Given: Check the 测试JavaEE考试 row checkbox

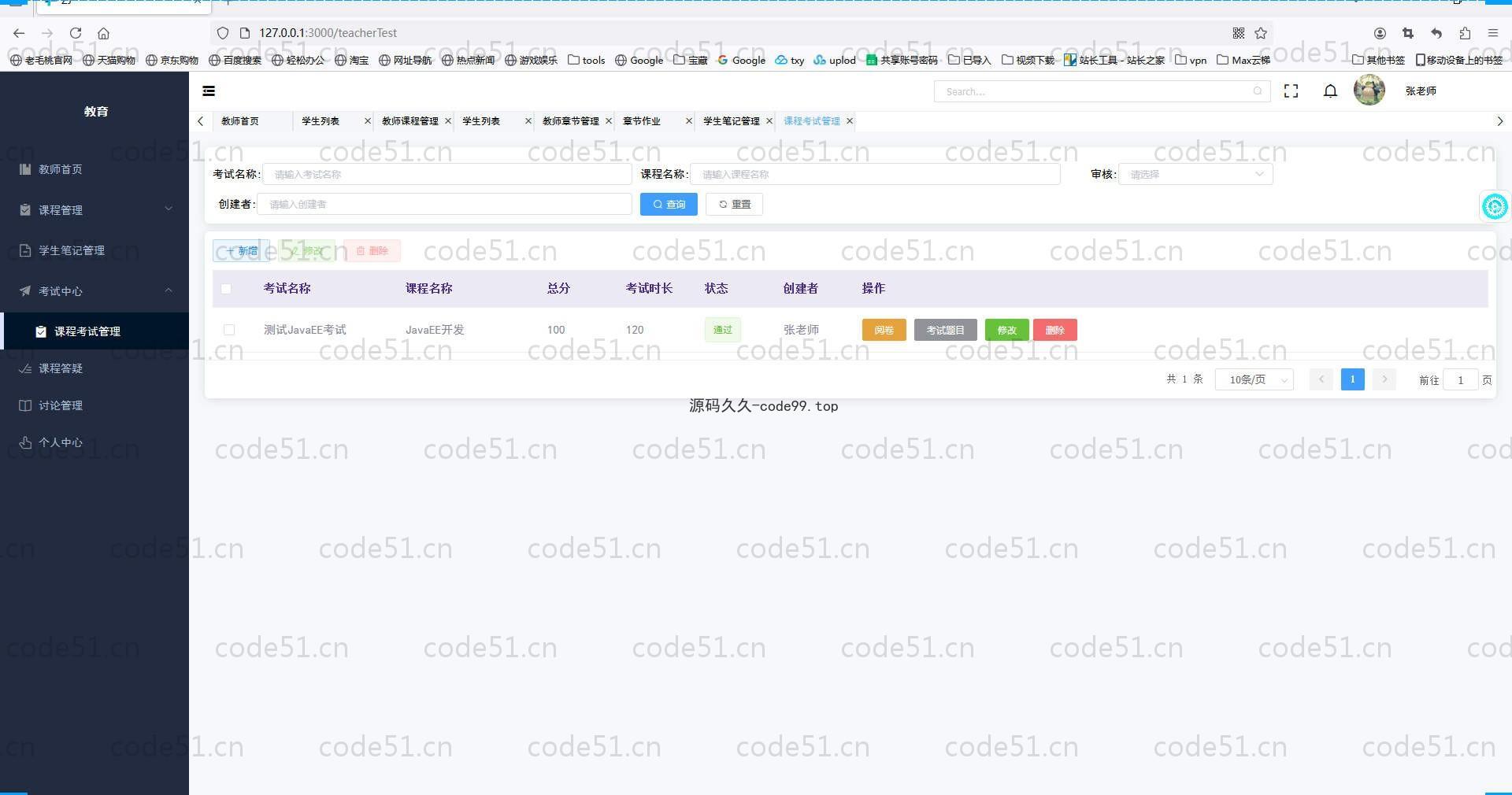Looking at the screenshot, I should (x=229, y=330).
